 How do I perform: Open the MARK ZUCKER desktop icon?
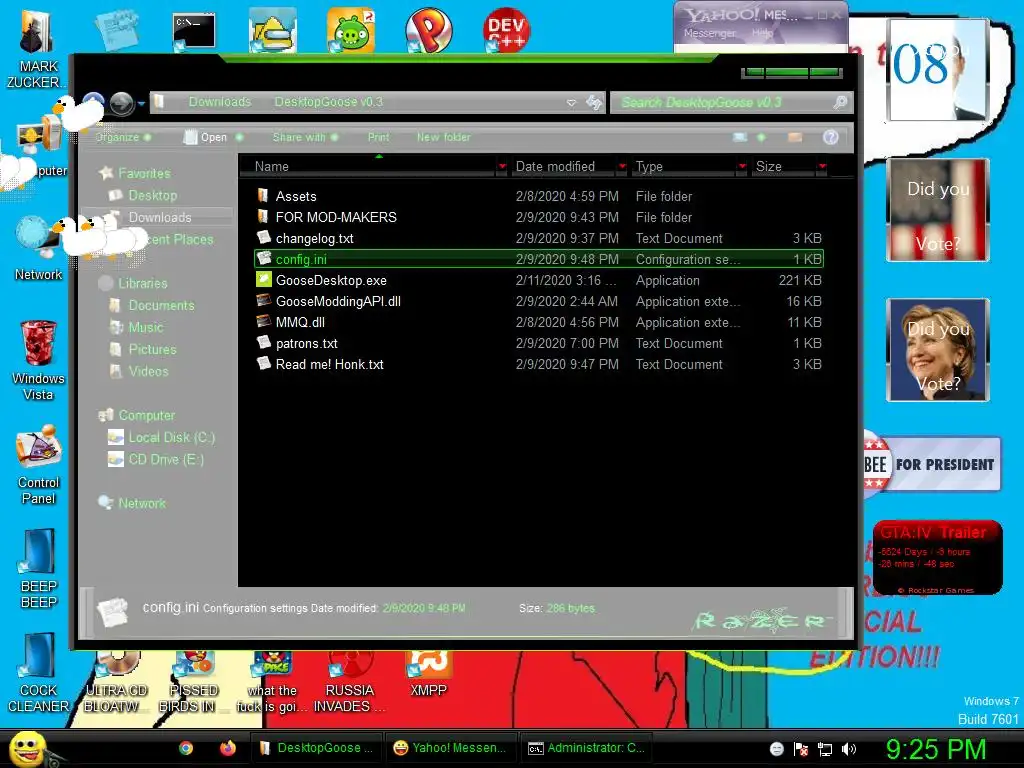point(38,47)
